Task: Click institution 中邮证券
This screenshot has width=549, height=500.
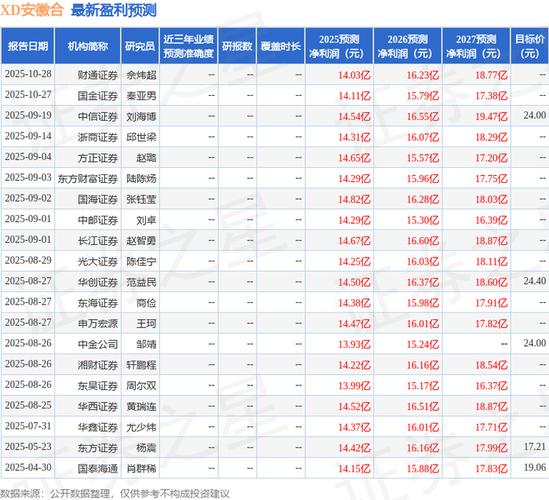Action: click(x=97, y=220)
